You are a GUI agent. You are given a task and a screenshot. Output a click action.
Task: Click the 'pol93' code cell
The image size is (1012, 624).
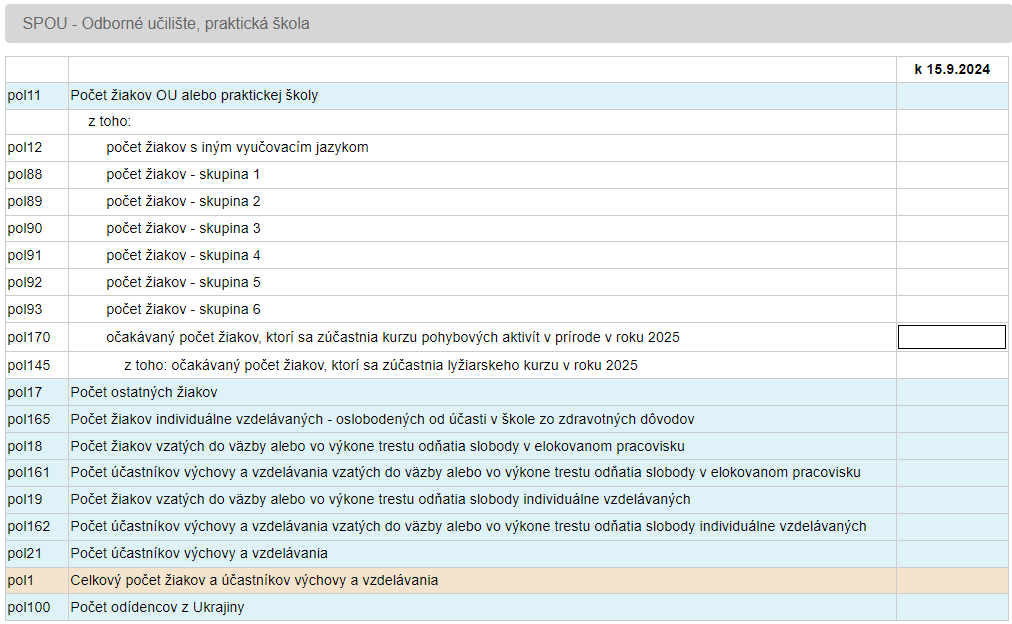[x=37, y=310]
